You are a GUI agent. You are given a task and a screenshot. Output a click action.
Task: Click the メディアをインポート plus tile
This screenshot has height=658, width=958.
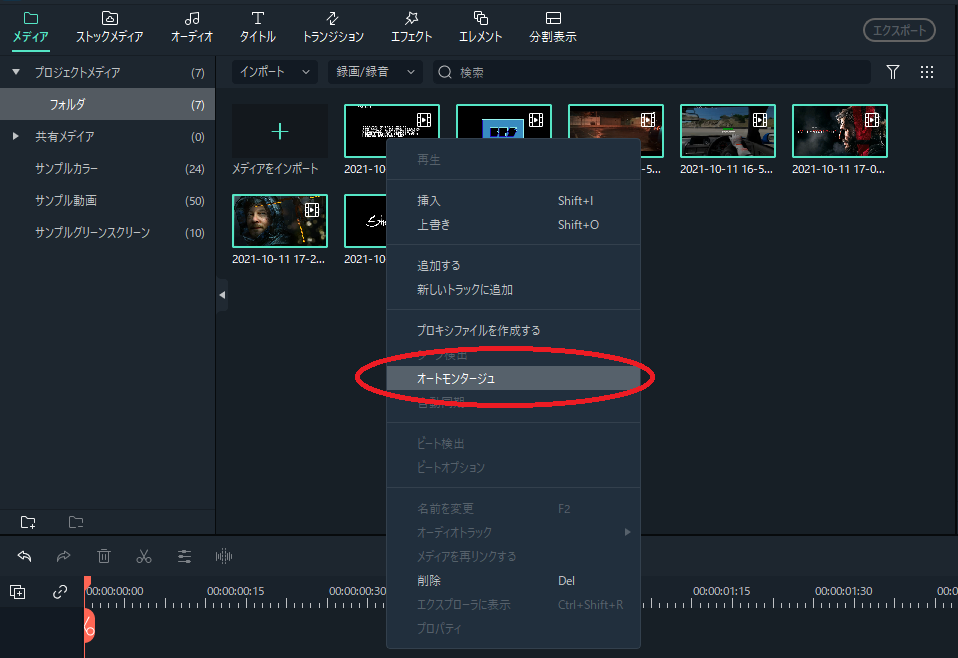(280, 131)
